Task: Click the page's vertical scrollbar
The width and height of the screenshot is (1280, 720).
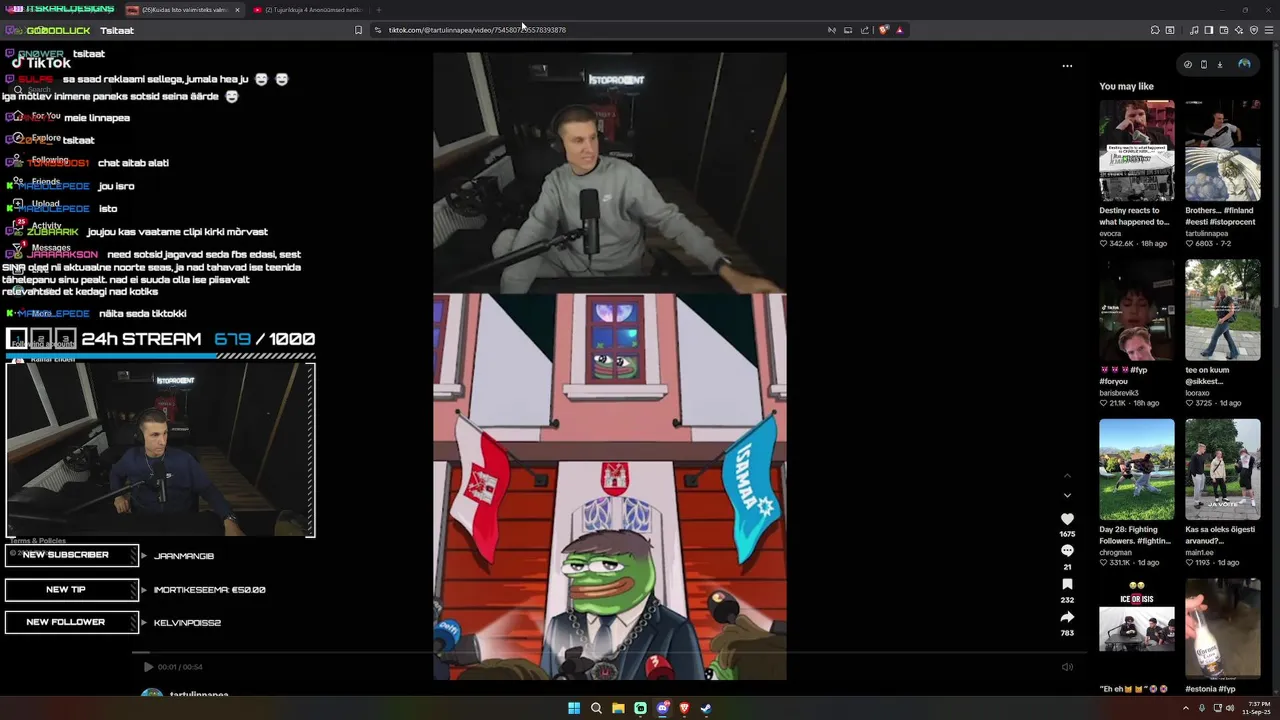Action: [1276, 370]
